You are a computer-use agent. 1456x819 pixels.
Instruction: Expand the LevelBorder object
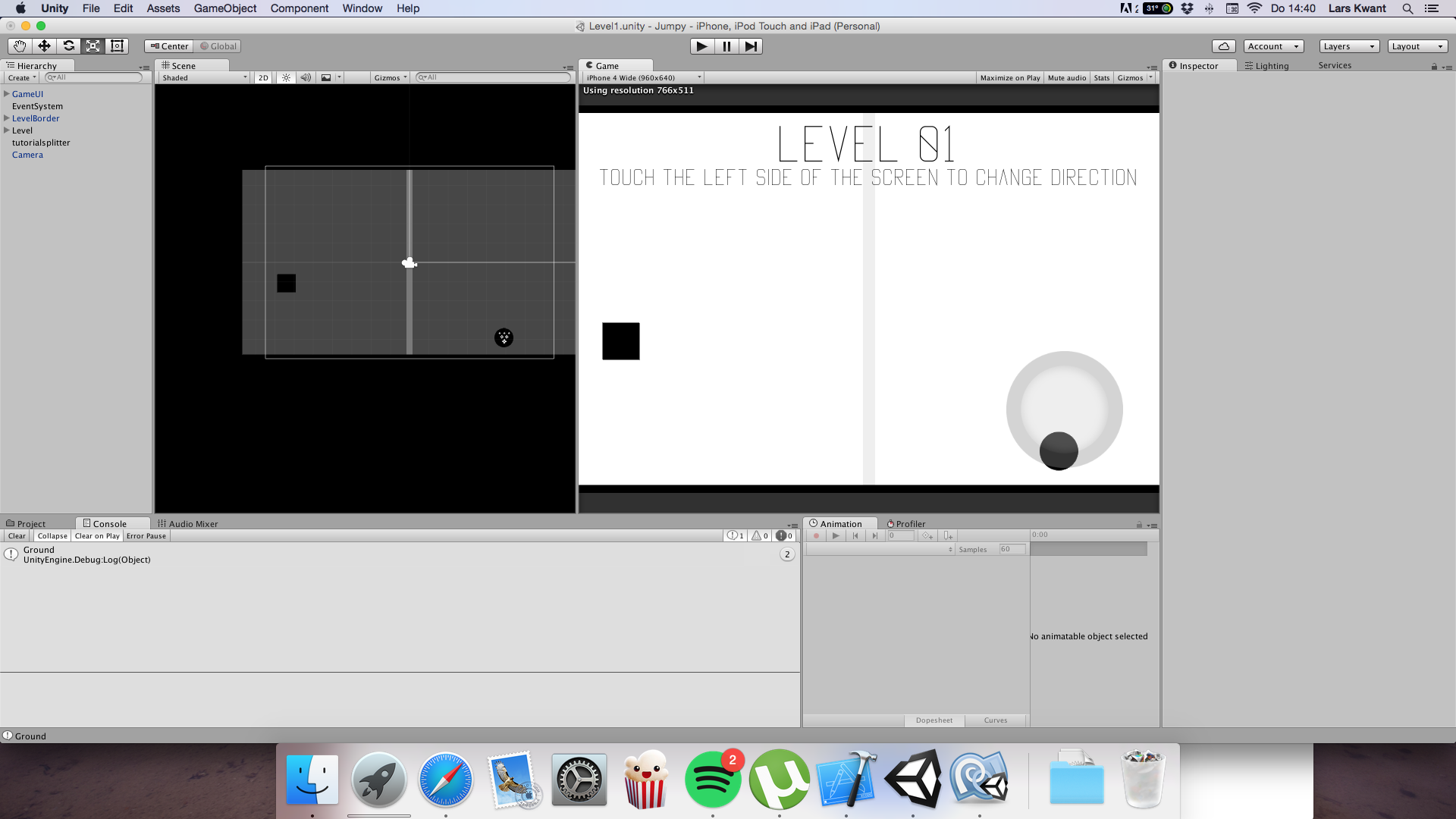(7, 118)
